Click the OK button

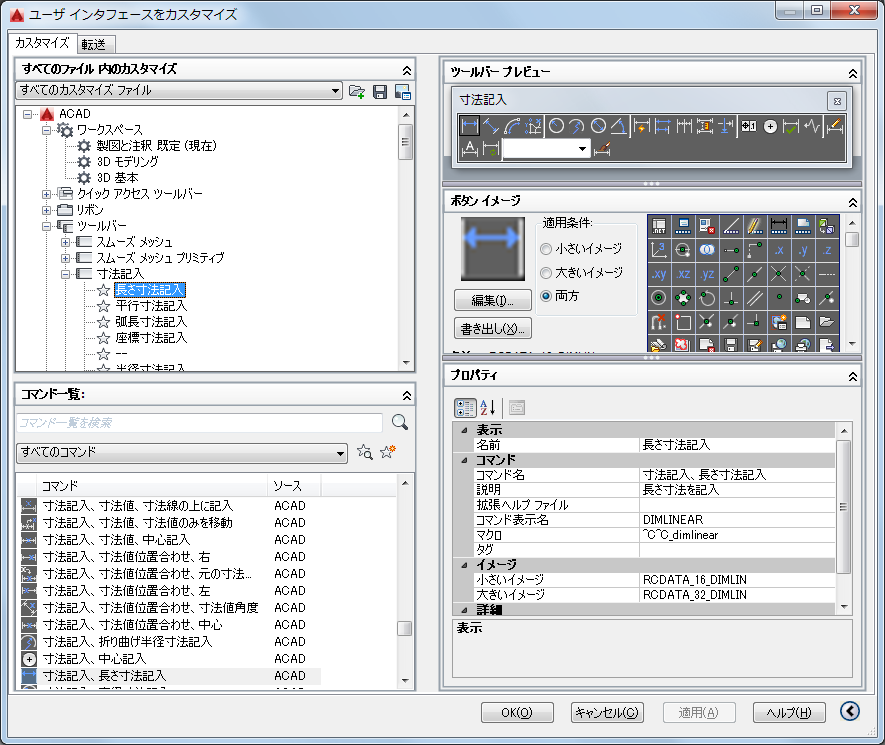tap(517, 712)
